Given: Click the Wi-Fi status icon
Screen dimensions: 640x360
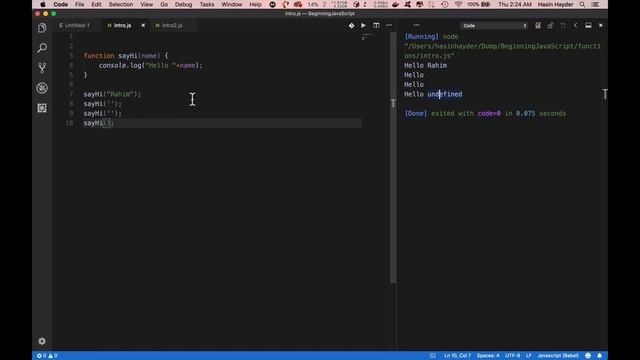Looking at the screenshot, I should (458, 4).
